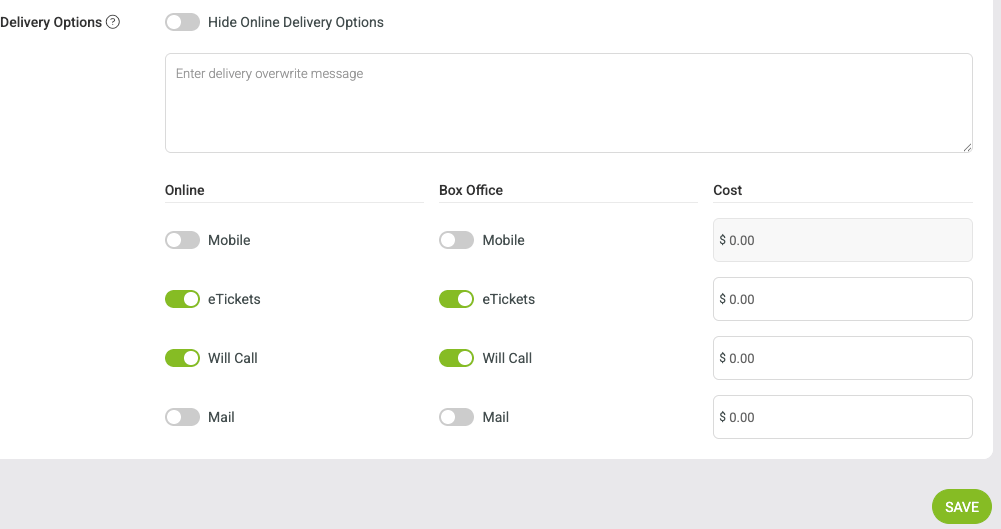Enable the Box Office Mail toggle
This screenshot has height=529, width=1001.
456,417
